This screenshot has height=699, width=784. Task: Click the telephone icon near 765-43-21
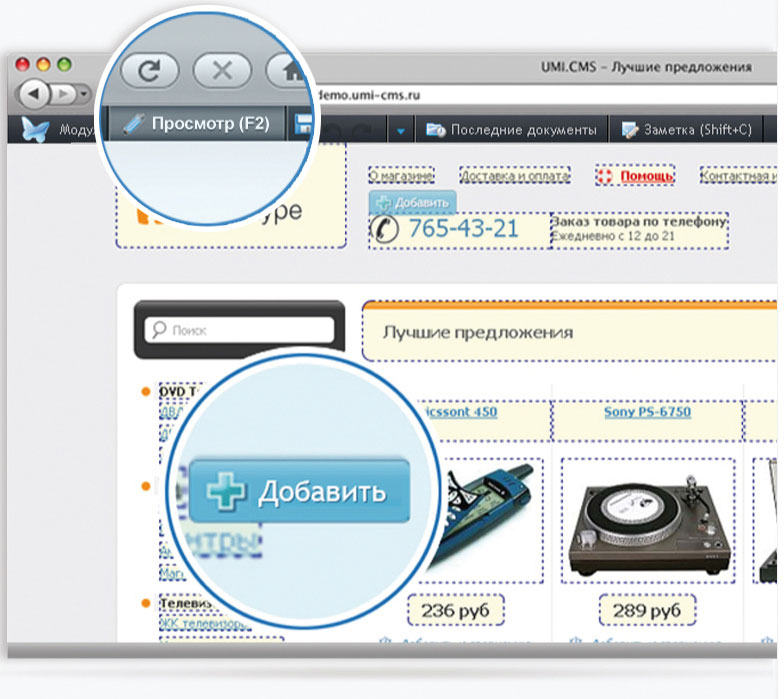[x=384, y=230]
